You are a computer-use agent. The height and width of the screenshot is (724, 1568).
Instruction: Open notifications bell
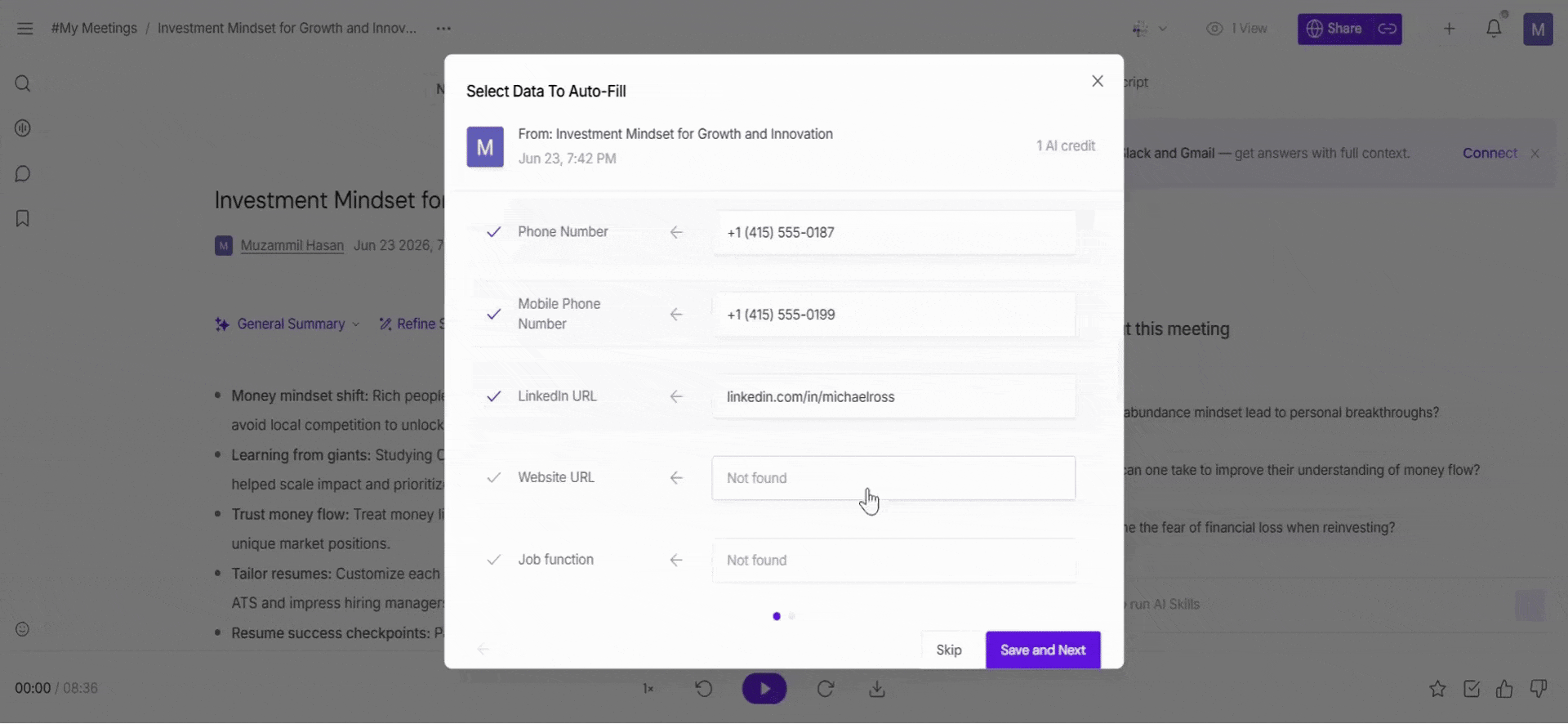(x=1494, y=29)
